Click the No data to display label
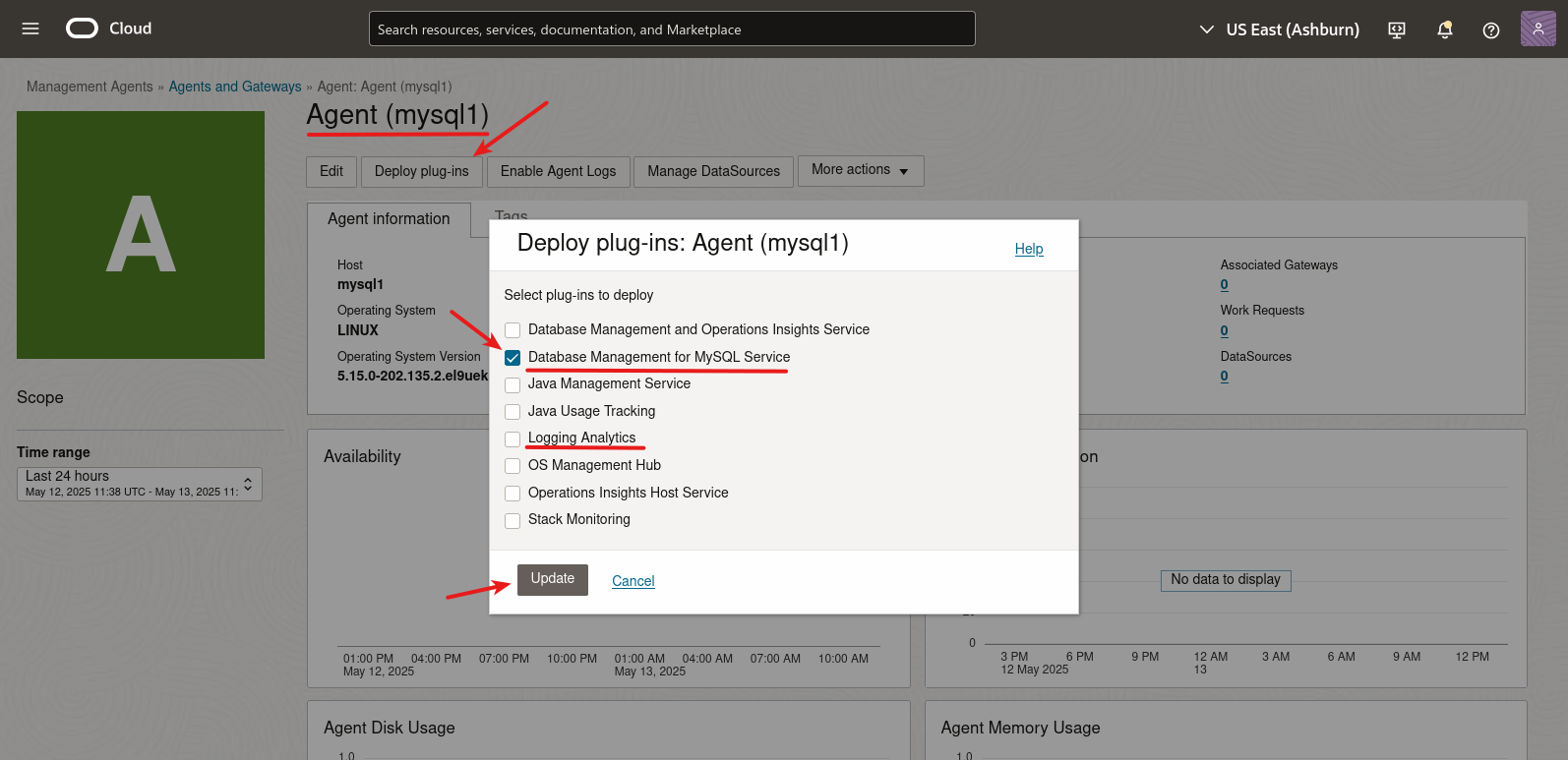1568x760 pixels. click(x=1226, y=580)
